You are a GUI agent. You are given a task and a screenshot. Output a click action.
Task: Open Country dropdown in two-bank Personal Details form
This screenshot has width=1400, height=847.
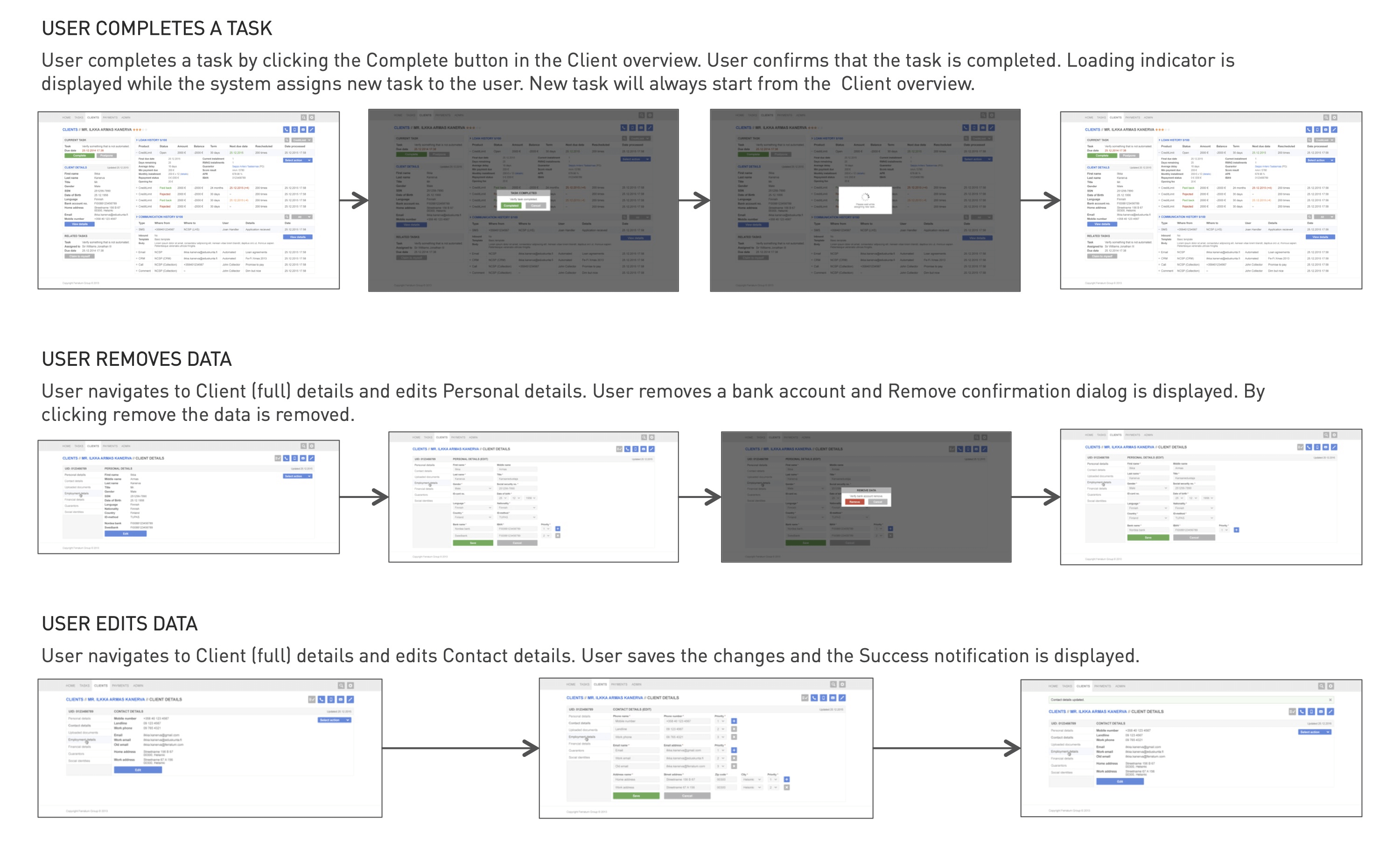[x=473, y=518]
